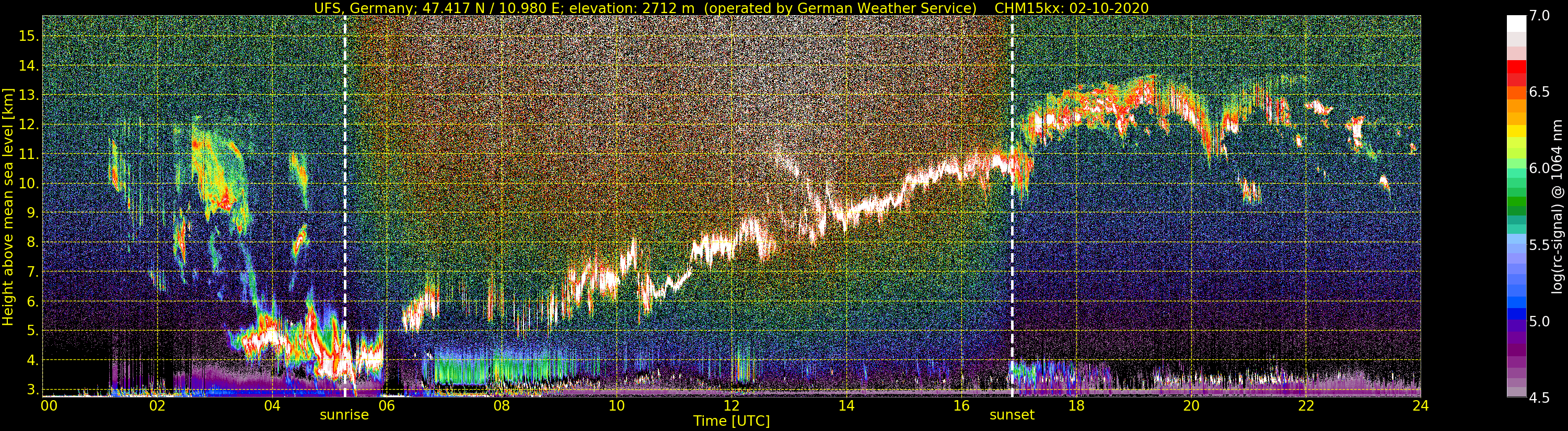Click the dashed white sunrise marker line
The height and width of the screenshot is (431, 1568).
tap(345, 206)
